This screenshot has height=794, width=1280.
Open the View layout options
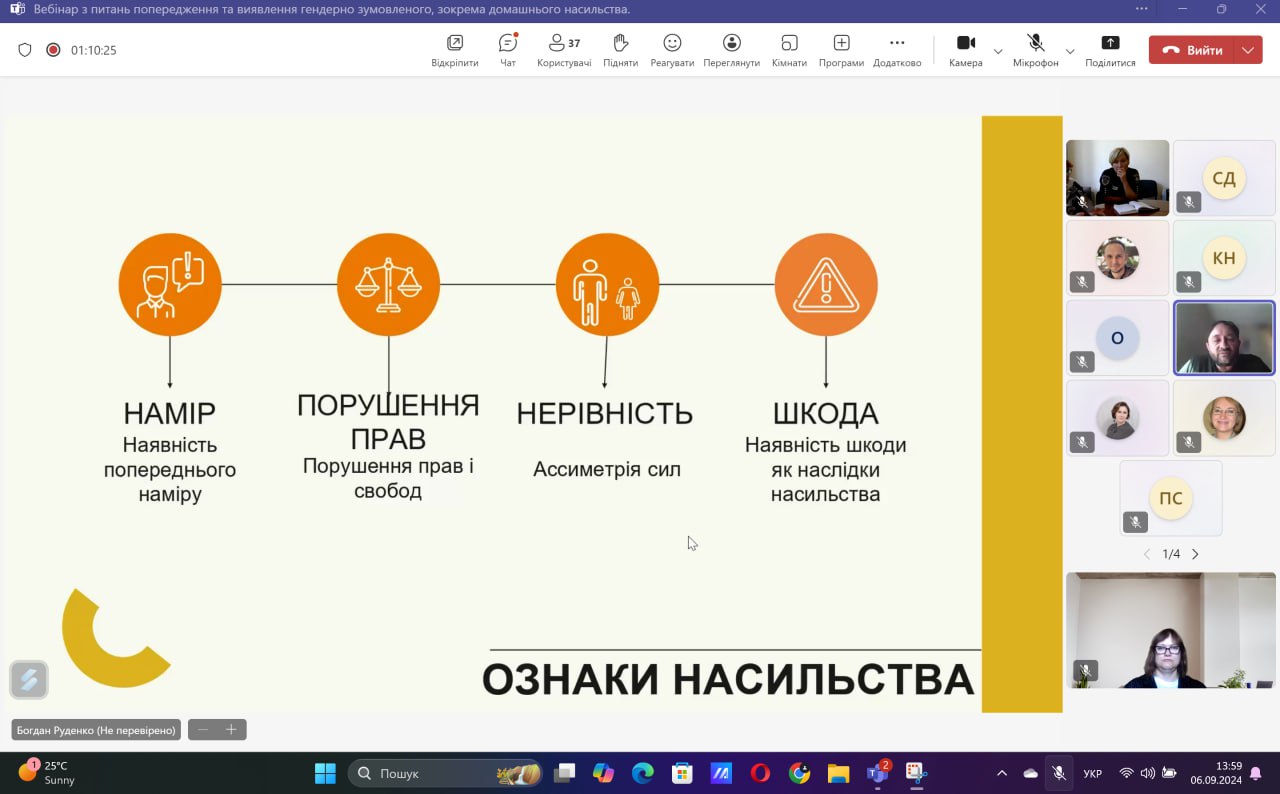[x=731, y=49]
